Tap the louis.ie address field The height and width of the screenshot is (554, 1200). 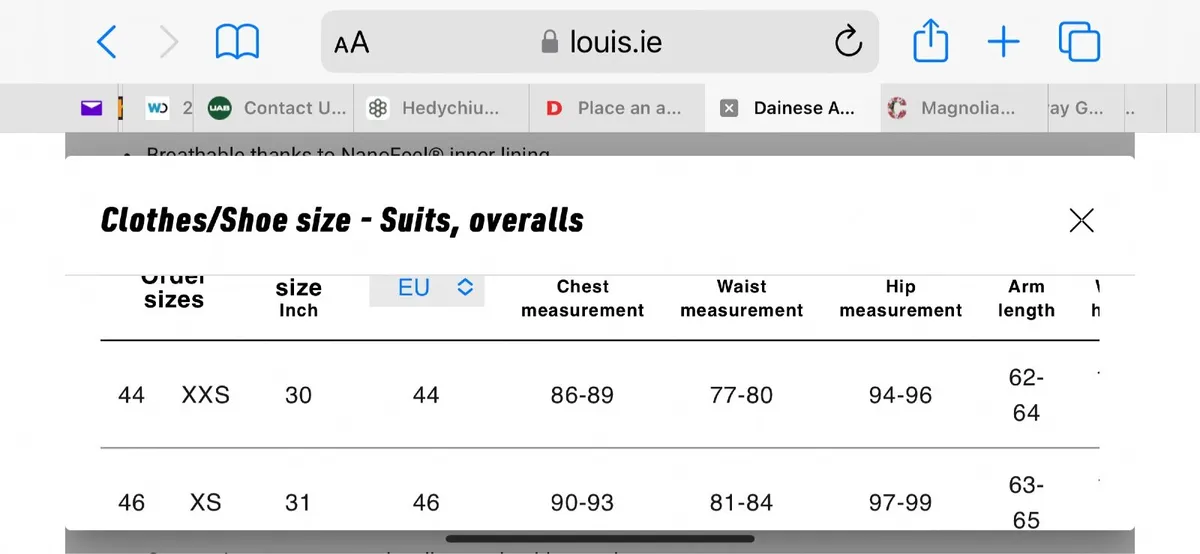[600, 42]
